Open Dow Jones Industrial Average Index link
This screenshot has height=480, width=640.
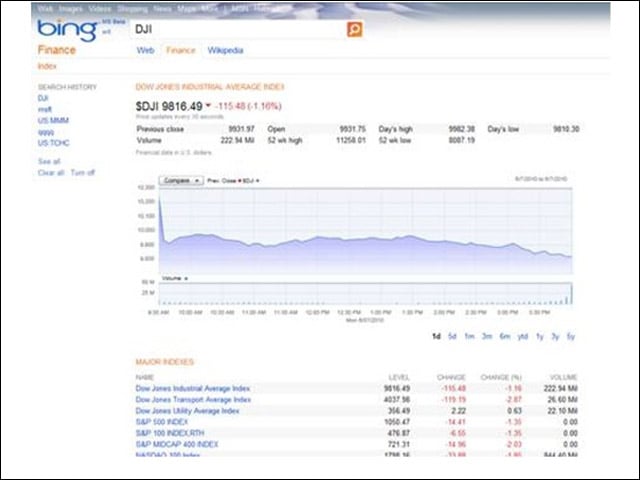pos(193,389)
